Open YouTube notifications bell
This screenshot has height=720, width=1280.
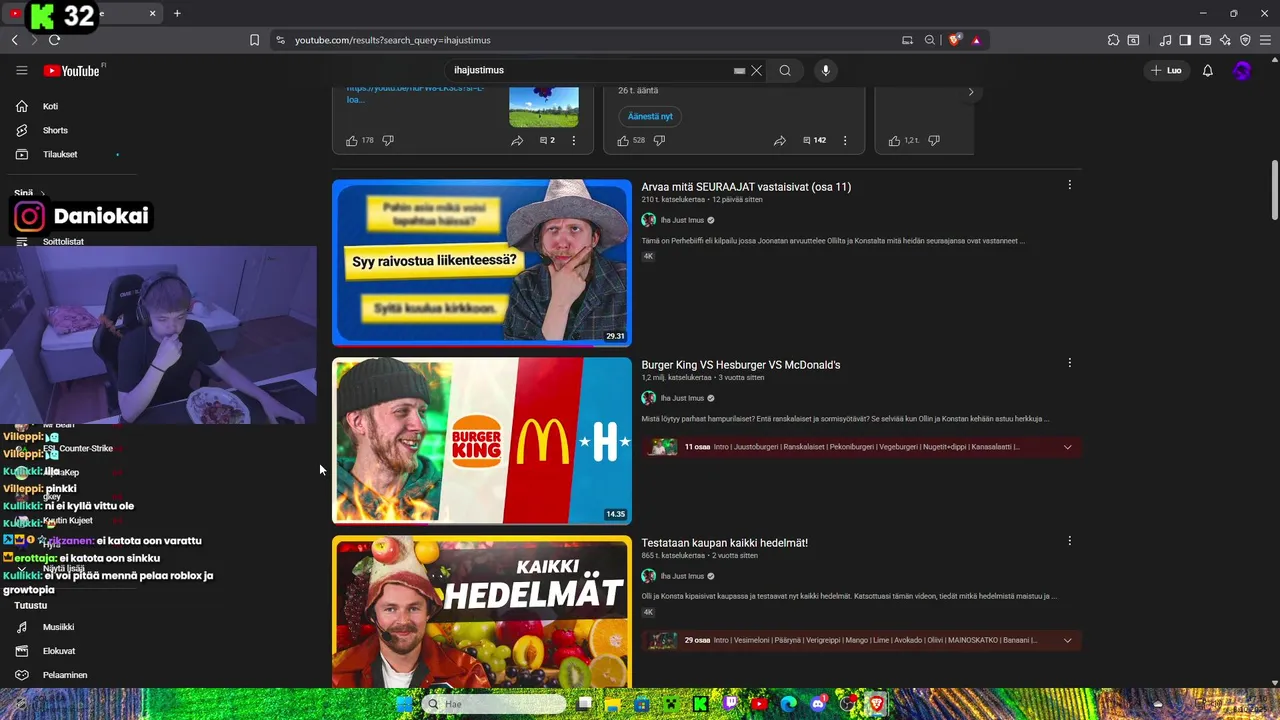pos(1207,70)
